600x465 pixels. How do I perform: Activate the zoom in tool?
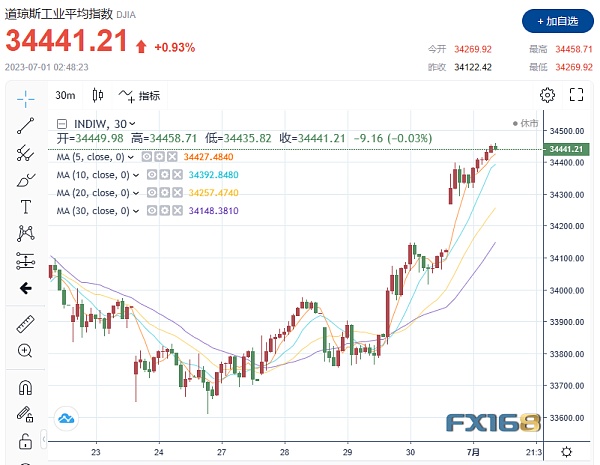25,351
